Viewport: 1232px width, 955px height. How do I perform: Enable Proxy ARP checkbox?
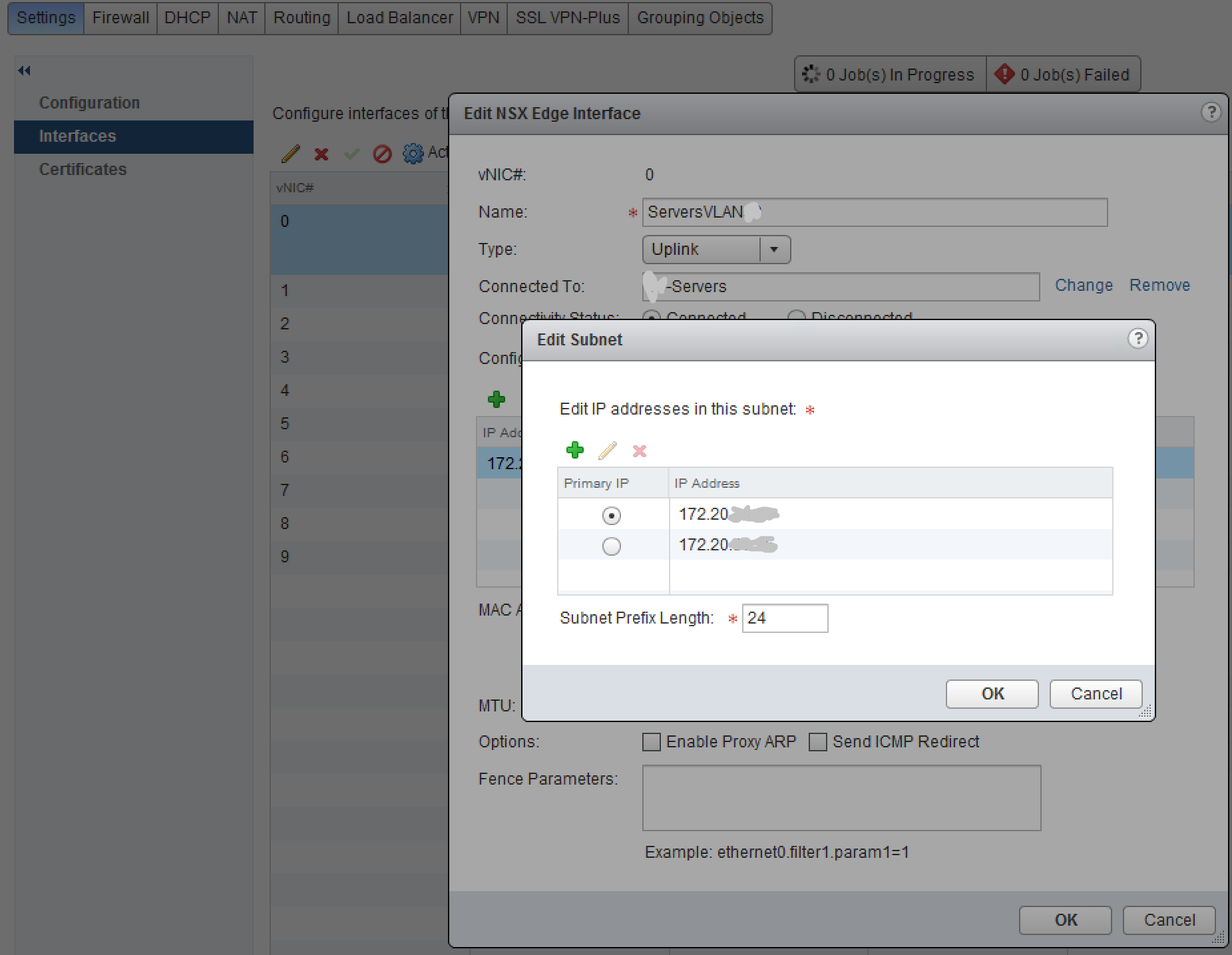pyautogui.click(x=652, y=741)
